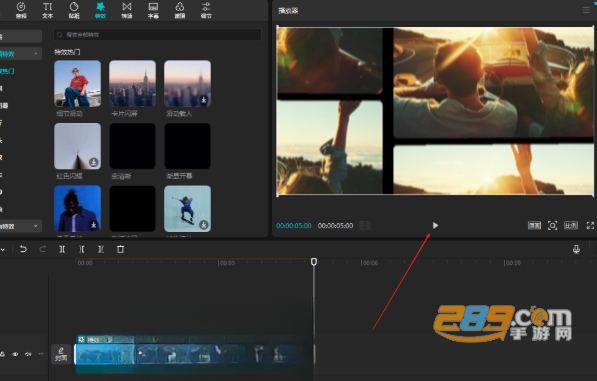597x381 pixels.
Task: Open the Audio music icon tab
Action: pos(21,10)
